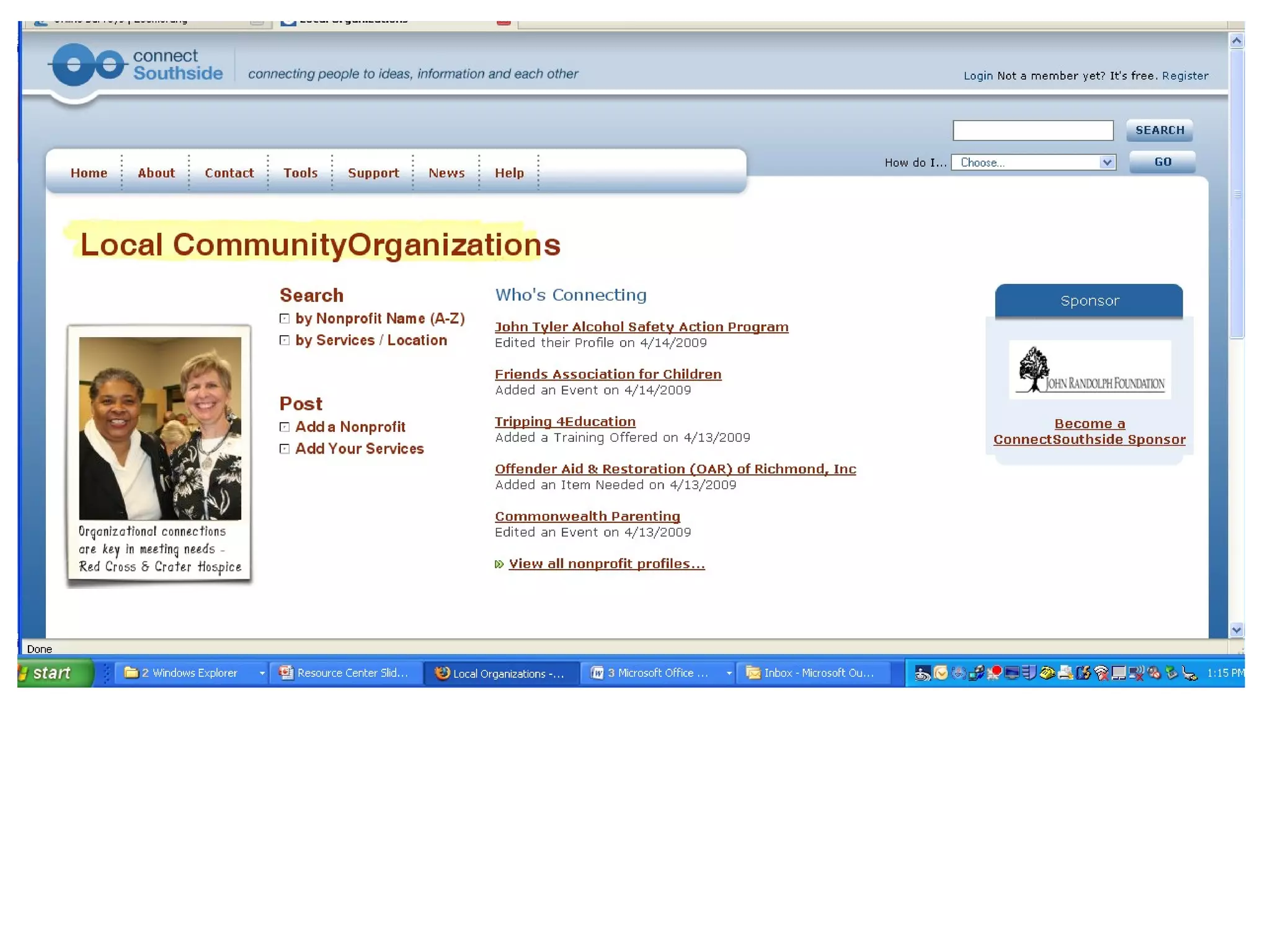
Task: Toggle the box next to by Nonprofit Name (A-Z)
Action: pyautogui.click(x=285, y=319)
